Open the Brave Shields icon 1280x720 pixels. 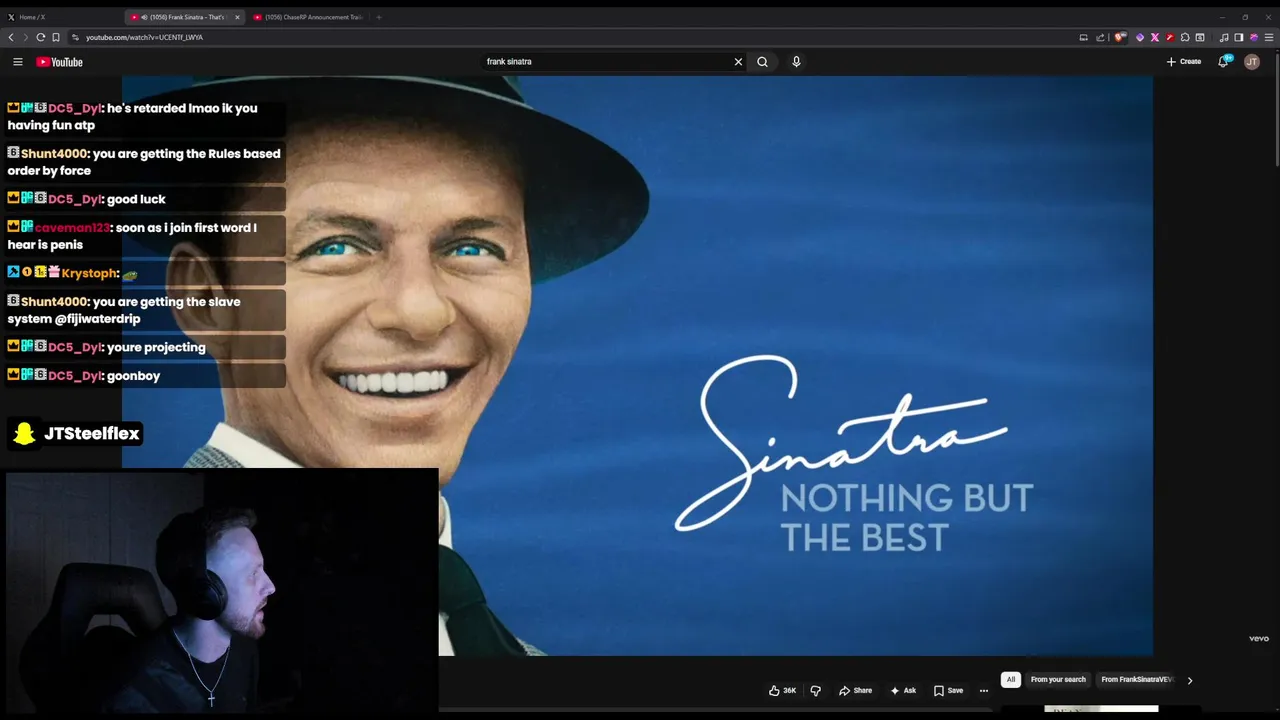pyautogui.click(x=1121, y=37)
